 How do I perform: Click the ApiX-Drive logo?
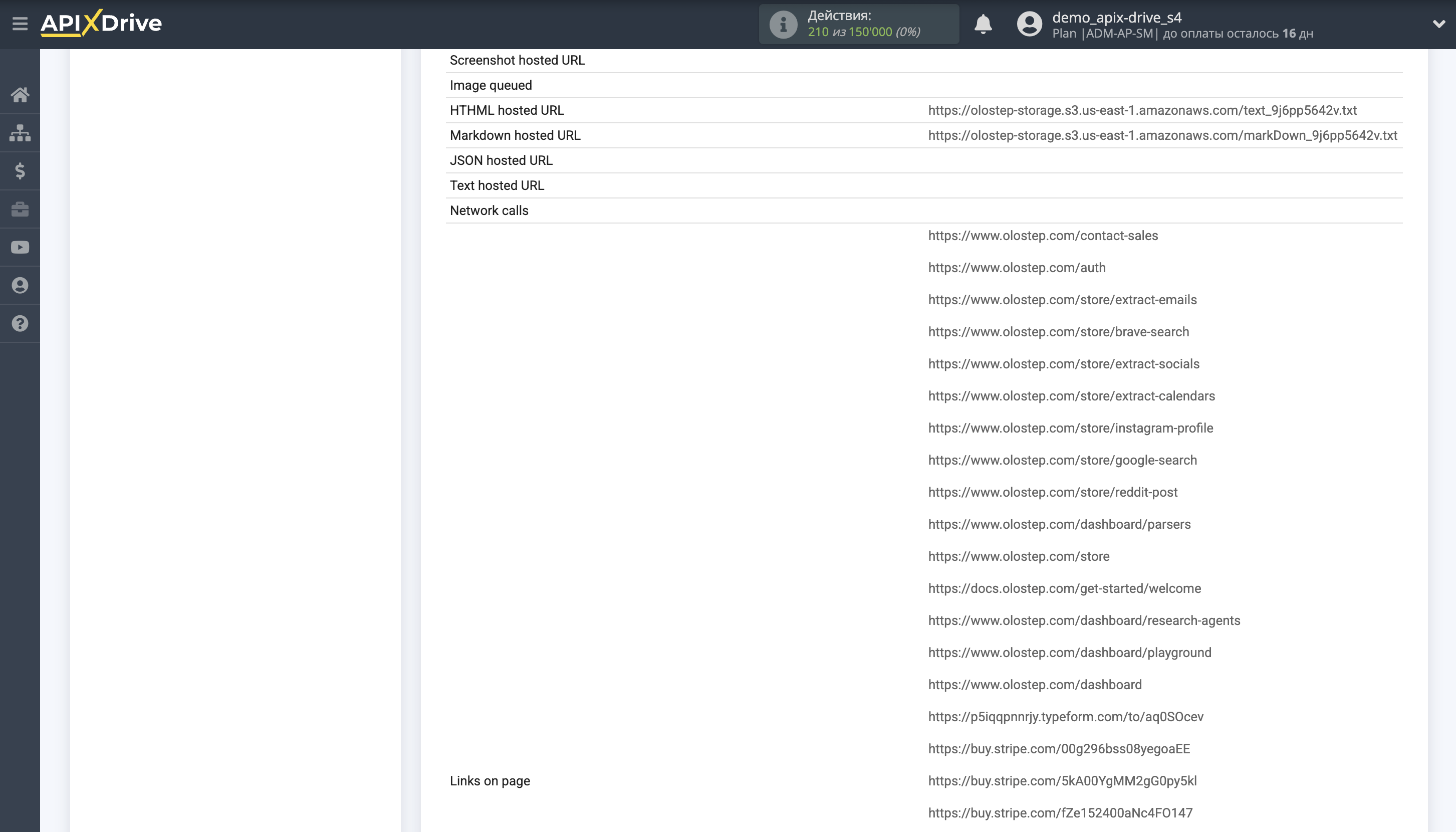[101, 24]
